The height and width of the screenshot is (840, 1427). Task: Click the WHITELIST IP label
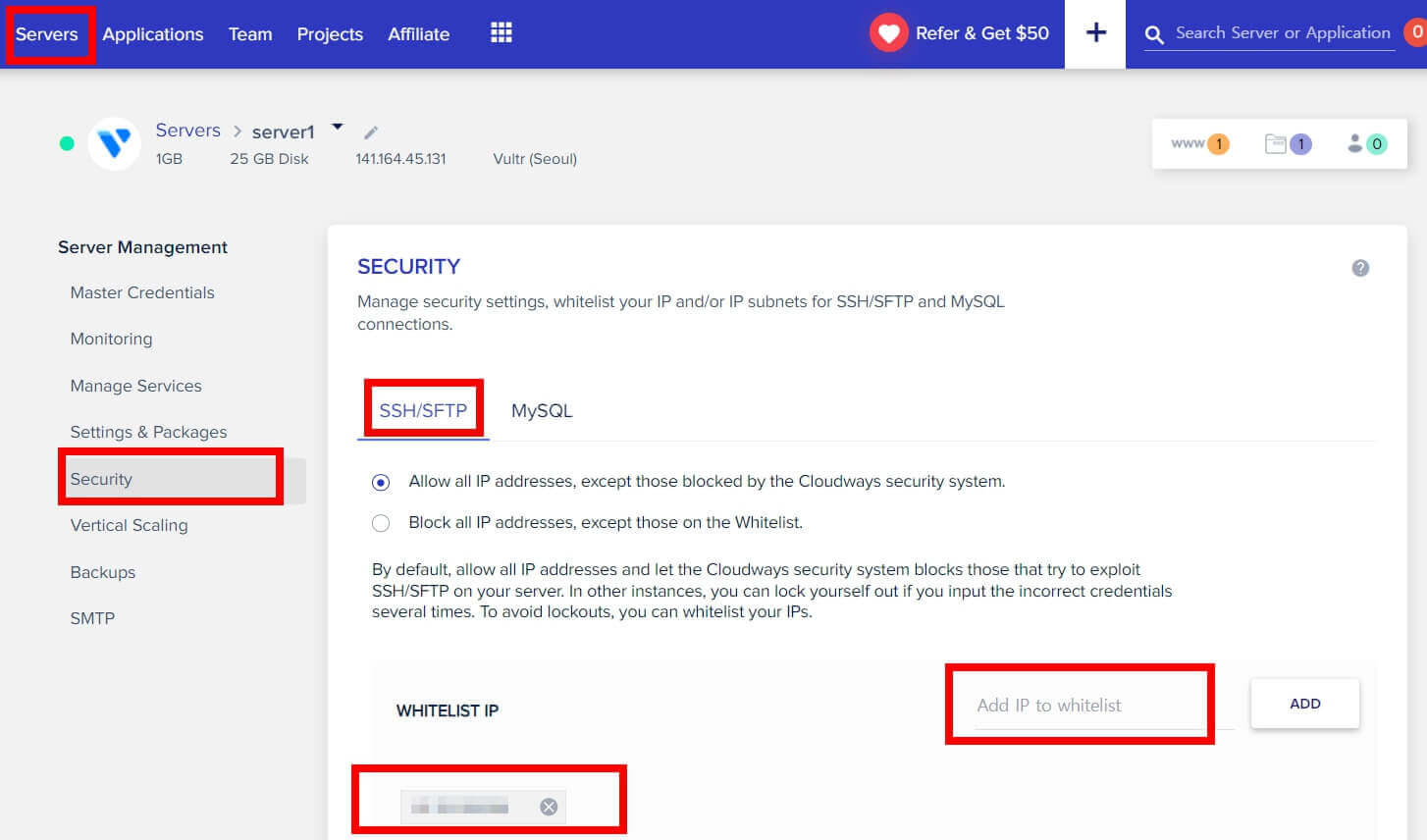pos(448,710)
